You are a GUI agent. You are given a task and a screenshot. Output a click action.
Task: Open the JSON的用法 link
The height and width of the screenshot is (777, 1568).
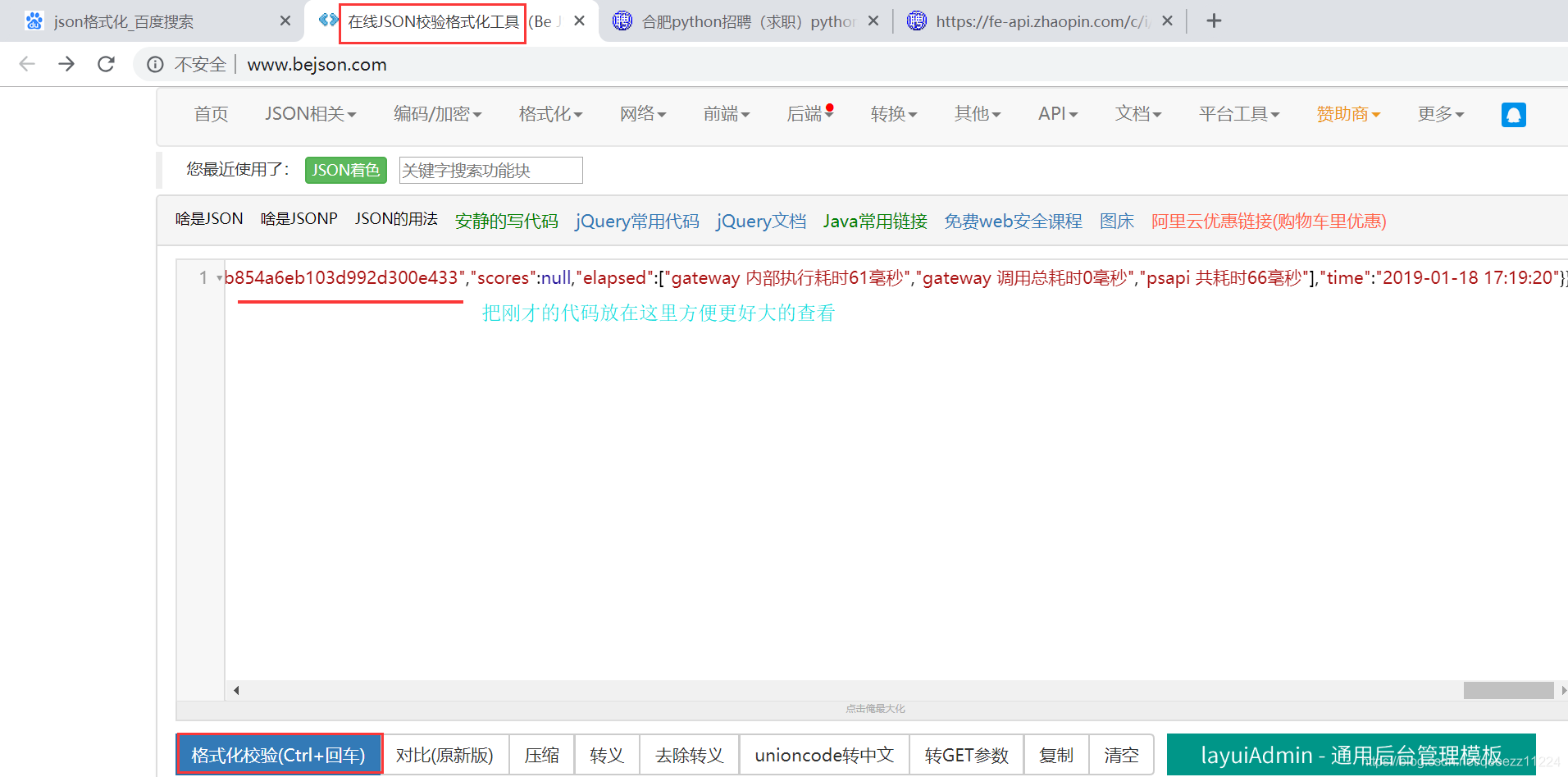coord(396,219)
